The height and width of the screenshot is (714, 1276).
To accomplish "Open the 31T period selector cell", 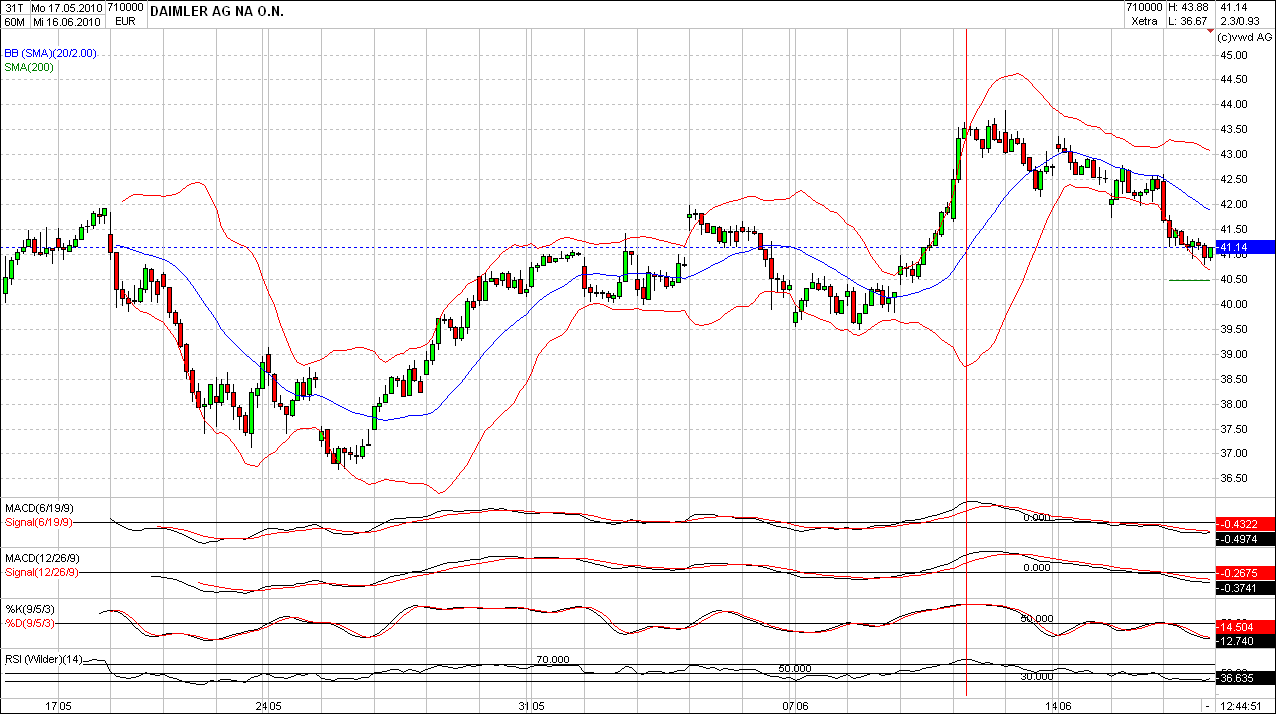I will tap(13, 7).
